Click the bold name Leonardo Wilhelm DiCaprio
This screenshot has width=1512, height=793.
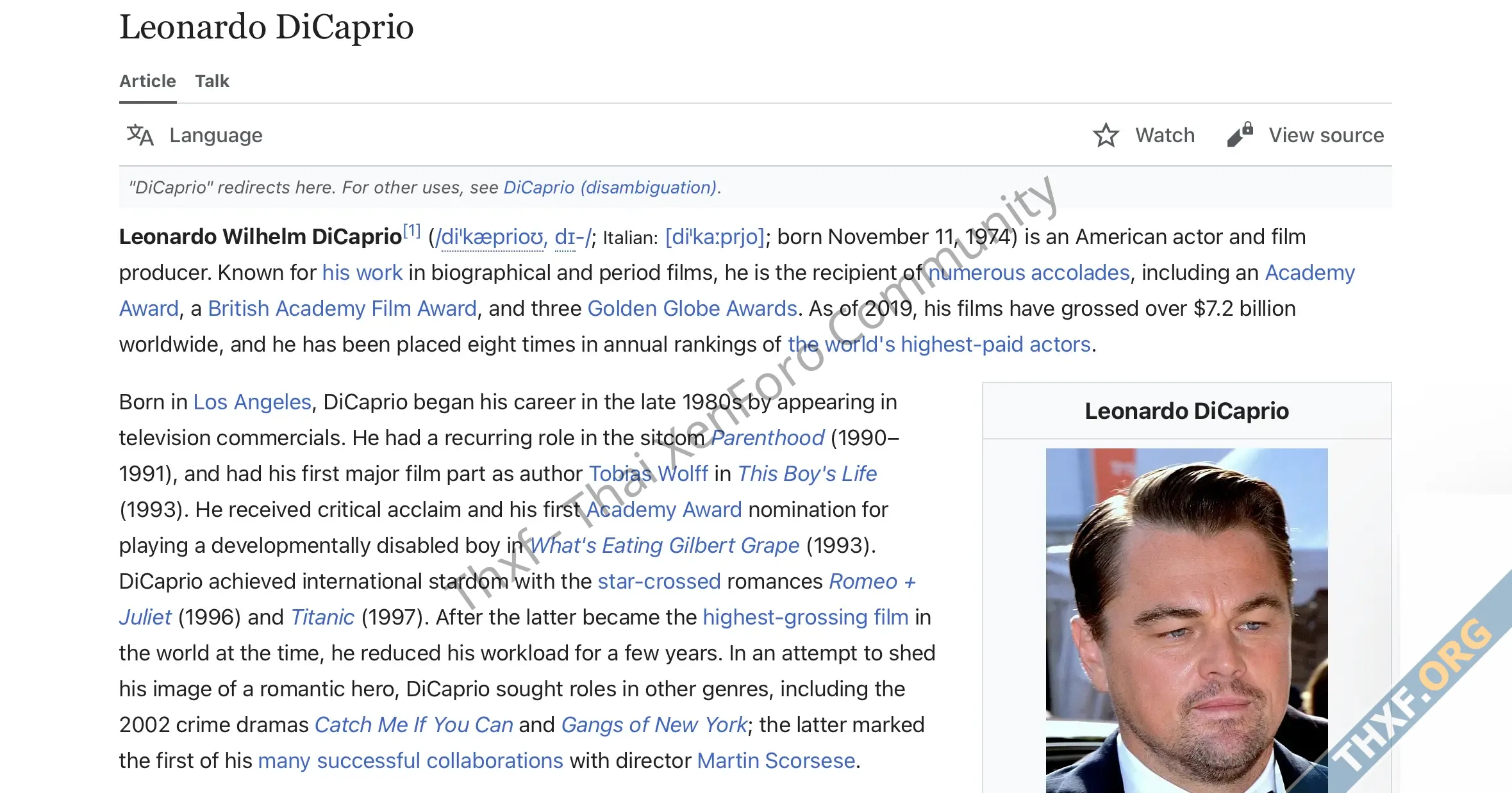(260, 237)
